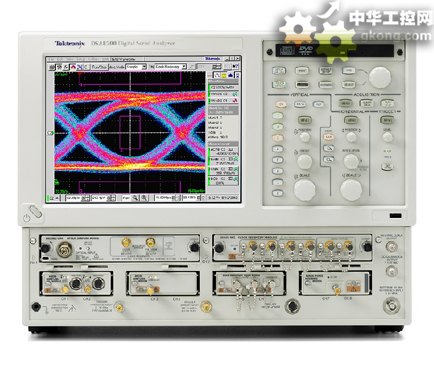
Task: Push the CLEAR DATA button in the ACQUISITION section
Action: [366, 103]
